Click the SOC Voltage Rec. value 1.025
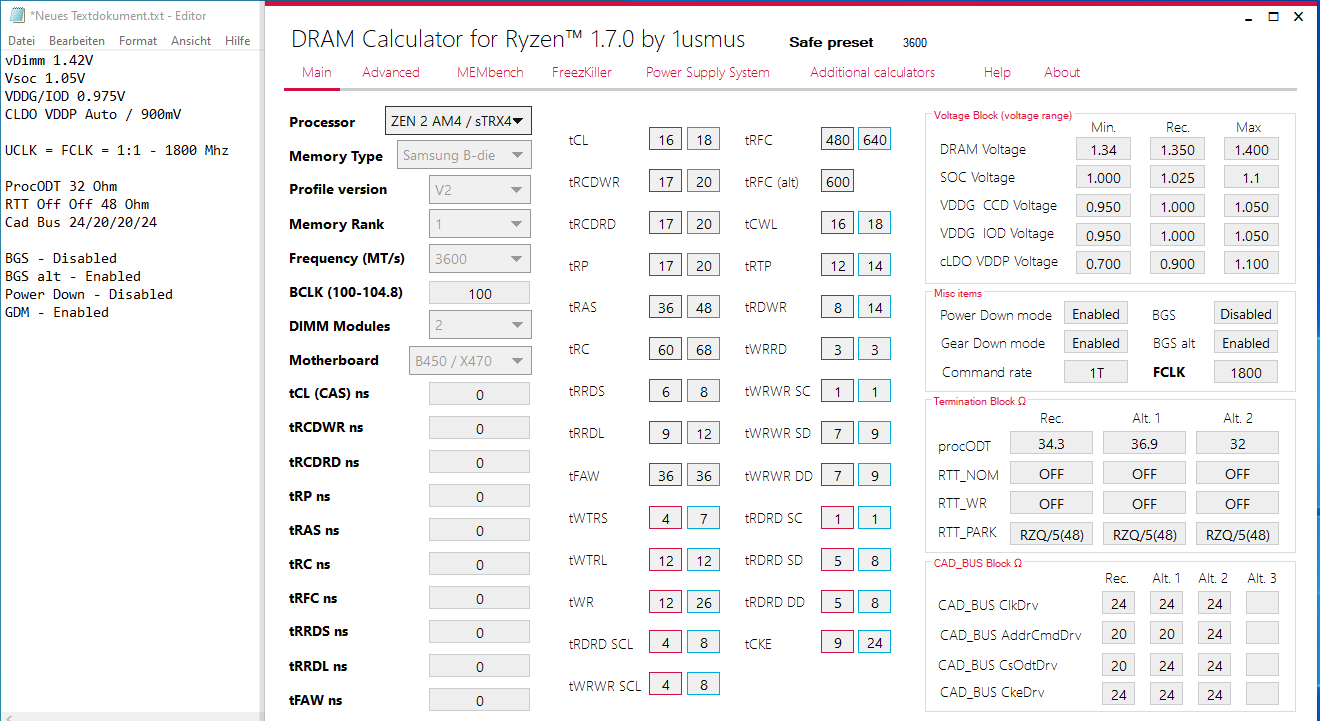This screenshot has height=721, width=1320. [x=1177, y=177]
